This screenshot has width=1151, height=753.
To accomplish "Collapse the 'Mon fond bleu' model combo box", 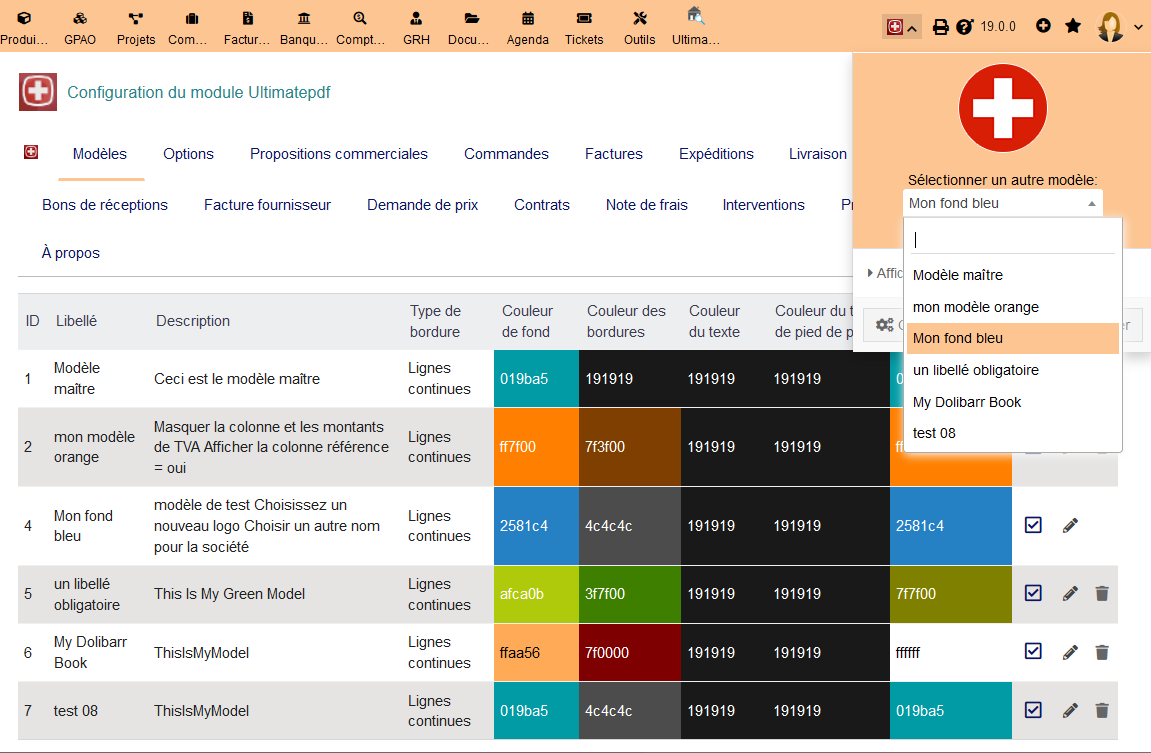I will (x=1003, y=203).
